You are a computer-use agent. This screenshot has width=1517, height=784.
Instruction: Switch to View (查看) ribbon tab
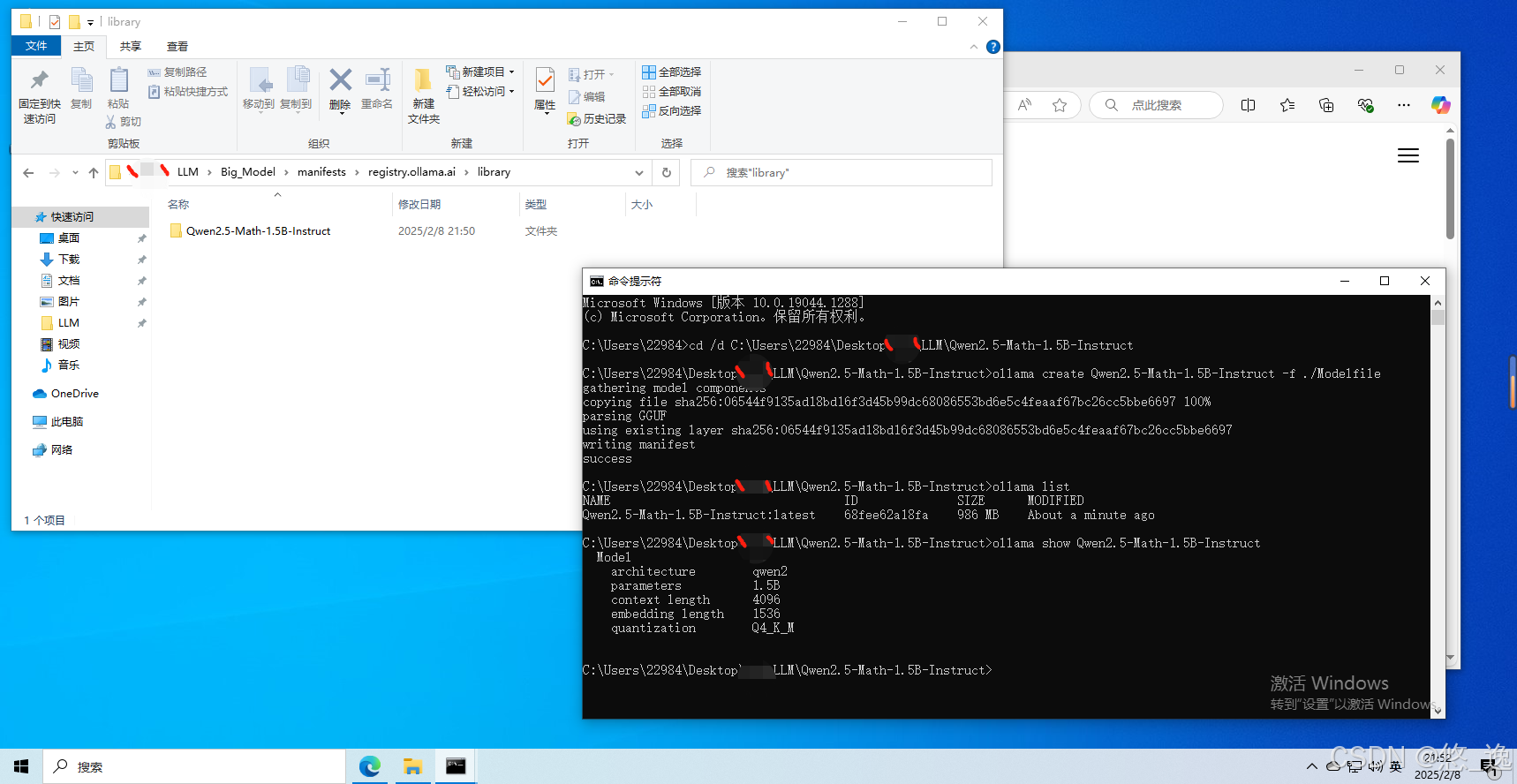pos(177,47)
